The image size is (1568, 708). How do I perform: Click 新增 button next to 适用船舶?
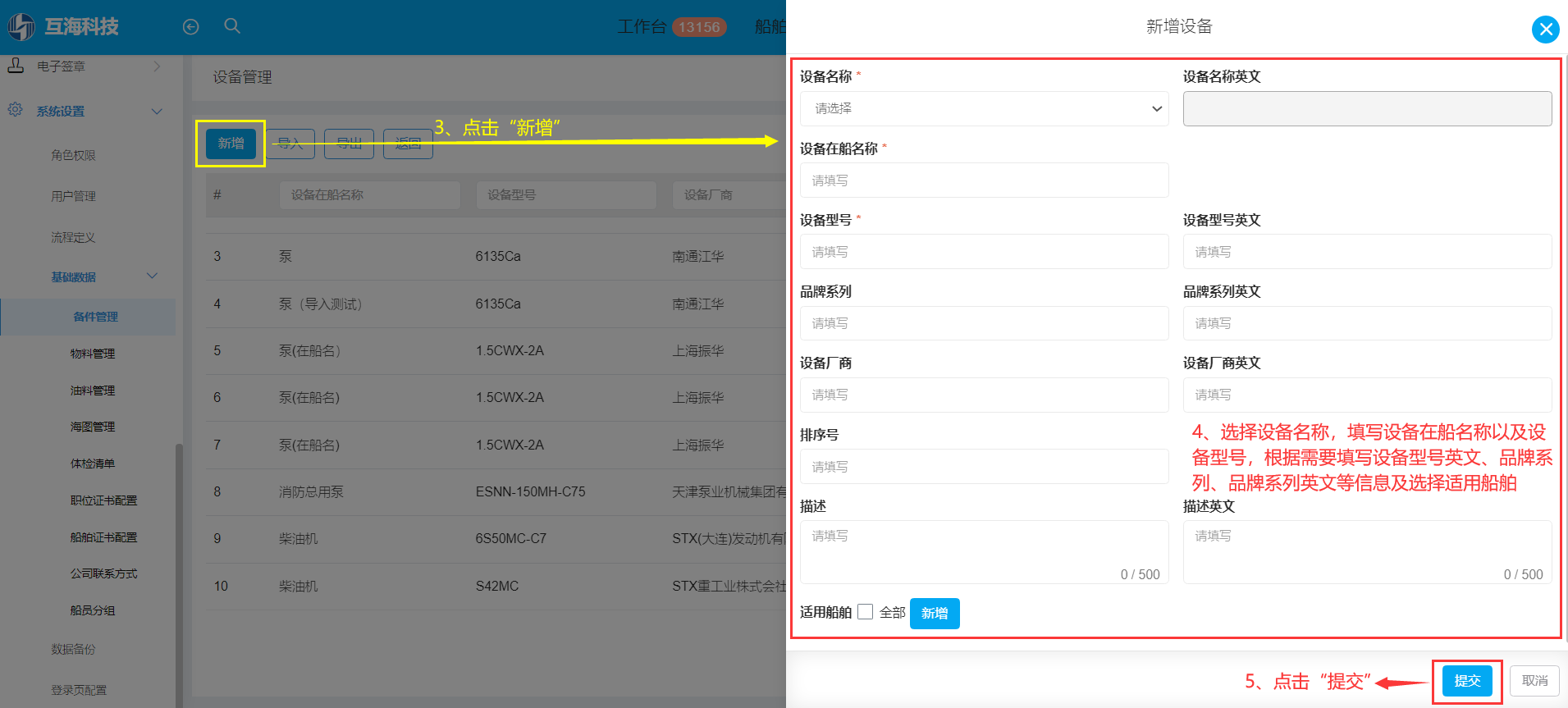(x=935, y=613)
